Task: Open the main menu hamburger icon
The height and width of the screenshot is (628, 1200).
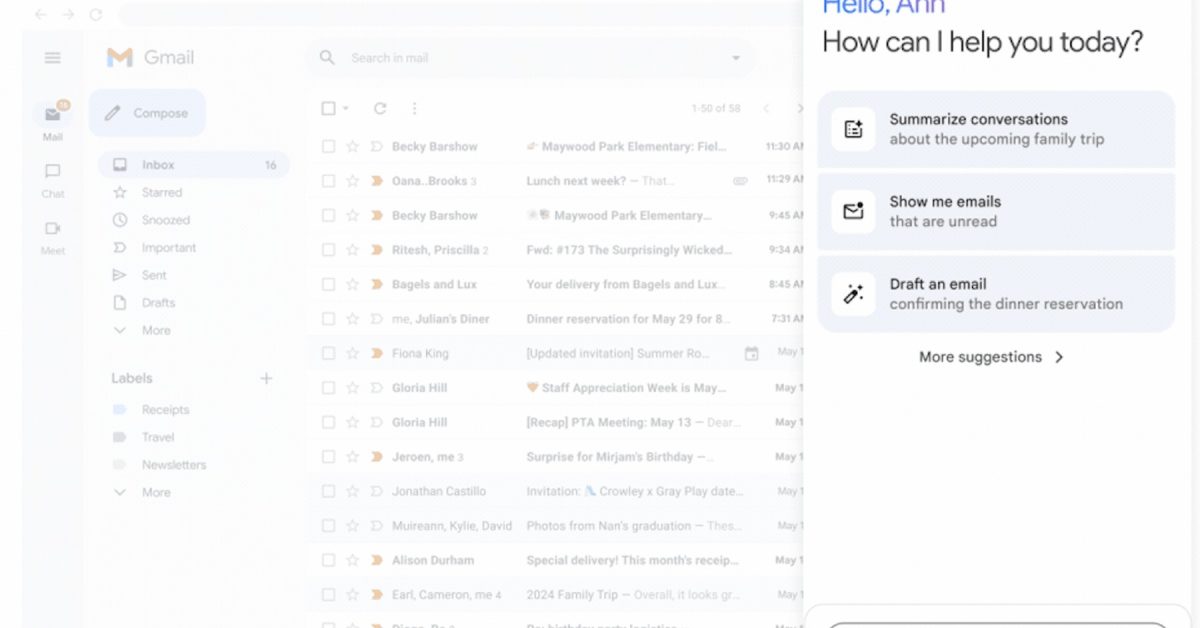Action: coord(53,58)
